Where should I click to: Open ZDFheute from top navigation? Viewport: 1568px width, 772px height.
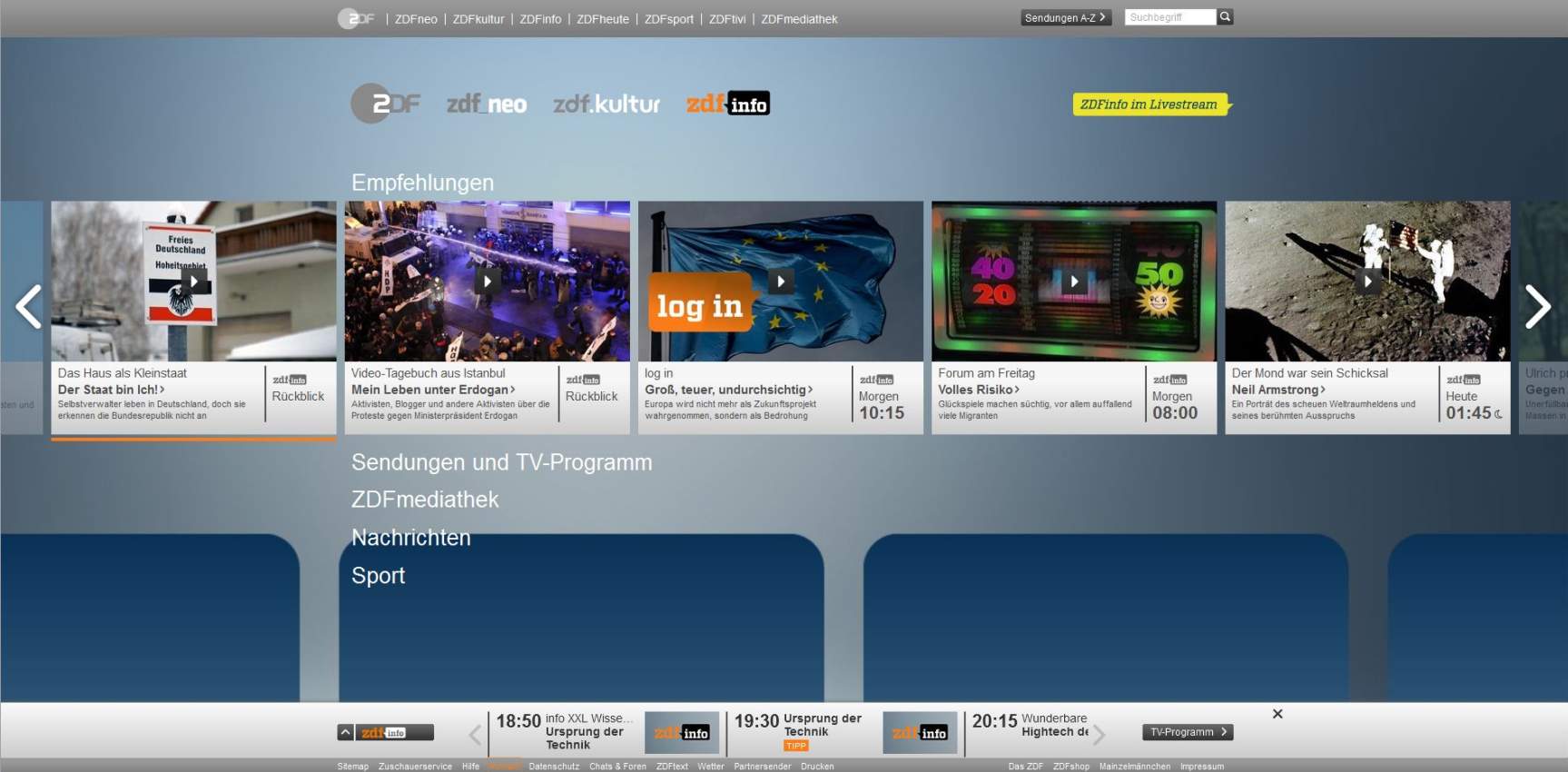click(x=603, y=19)
